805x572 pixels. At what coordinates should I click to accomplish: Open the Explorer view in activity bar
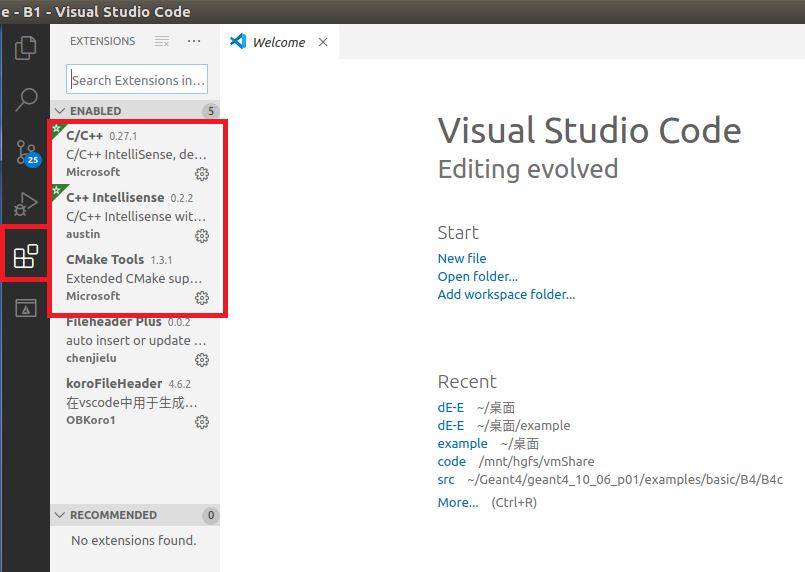pos(25,47)
